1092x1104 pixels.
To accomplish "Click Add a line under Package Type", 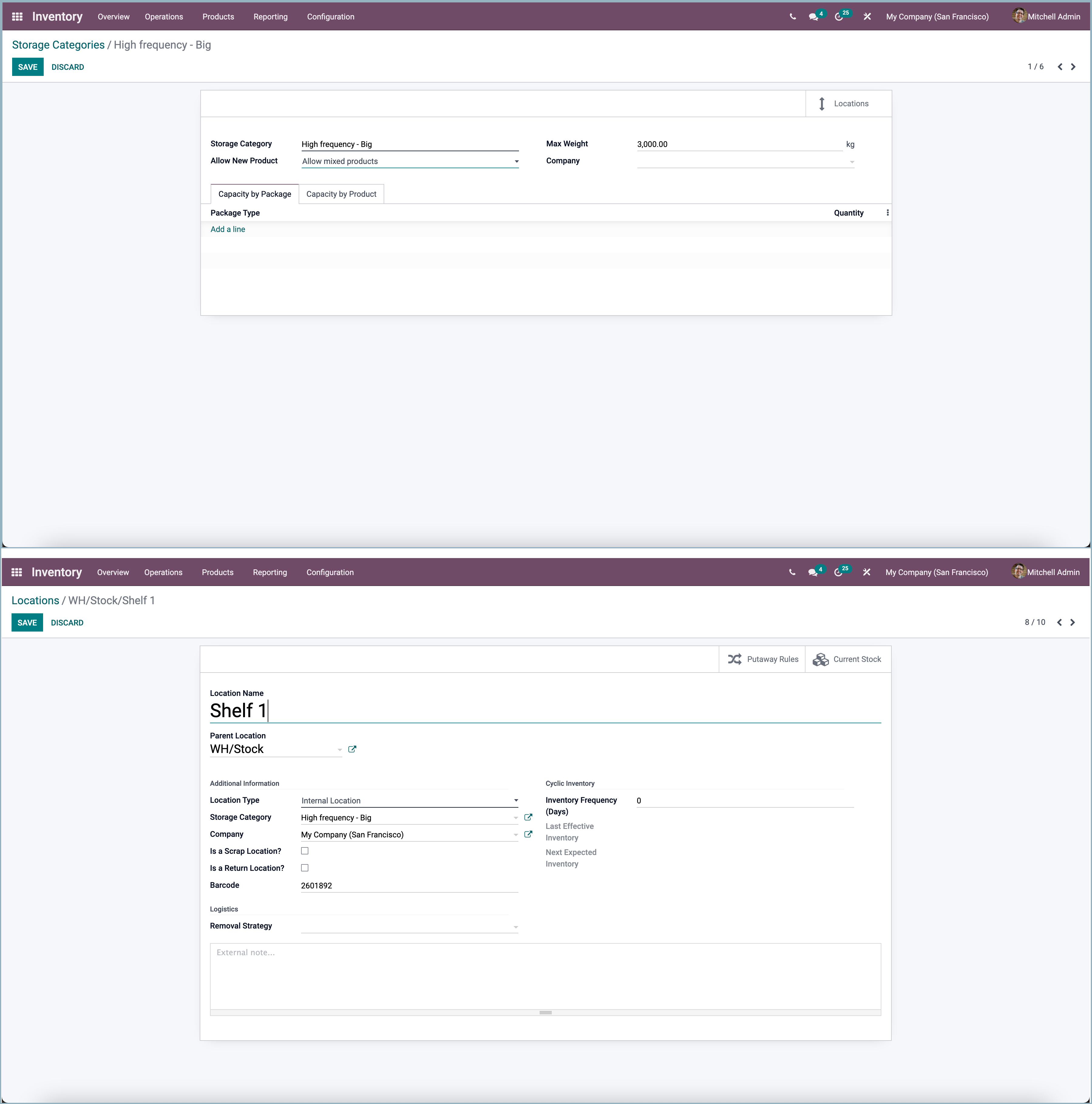I will [x=227, y=229].
